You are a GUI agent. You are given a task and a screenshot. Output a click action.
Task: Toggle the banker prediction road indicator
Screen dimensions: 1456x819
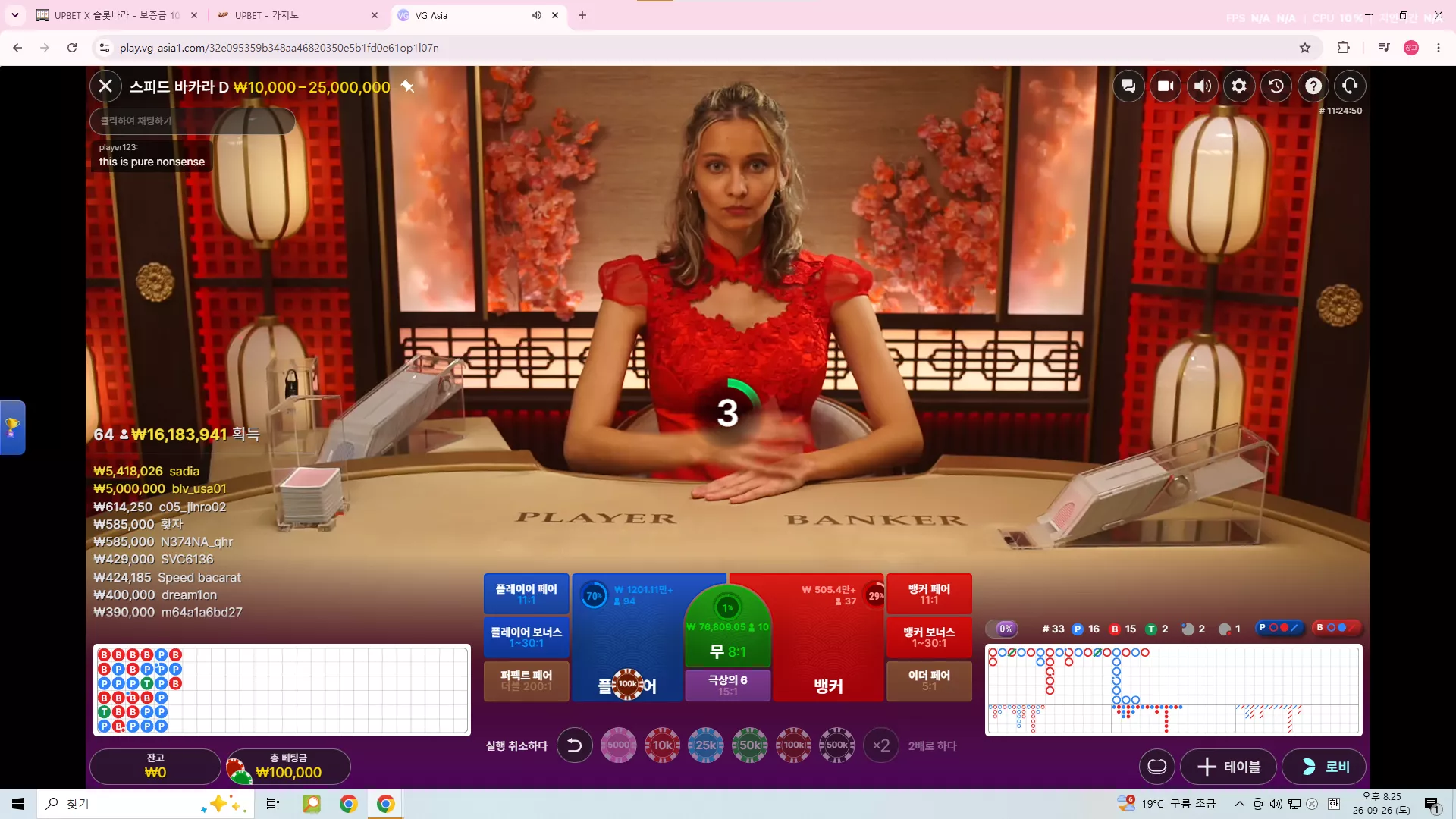pos(1337,628)
